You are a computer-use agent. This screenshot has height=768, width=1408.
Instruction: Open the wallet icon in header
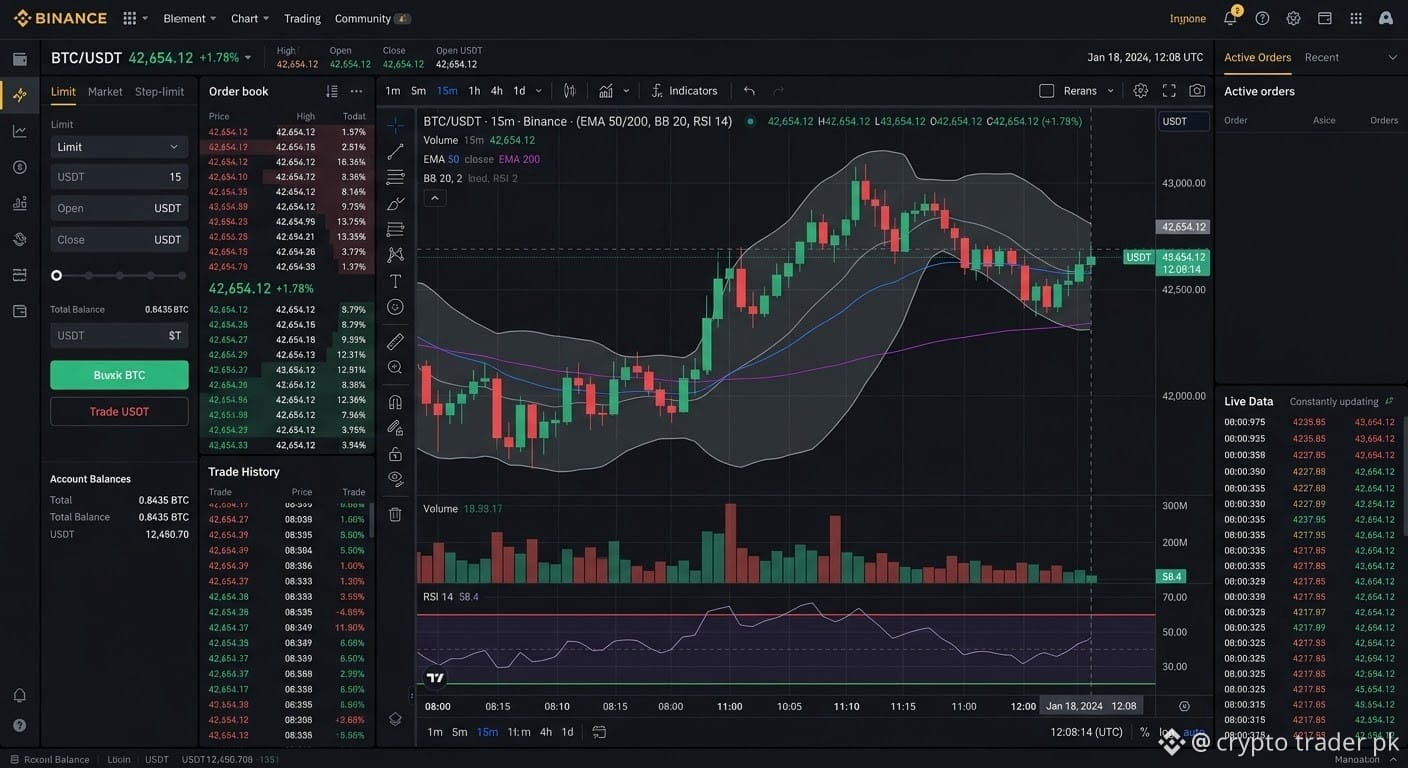[x=1324, y=18]
